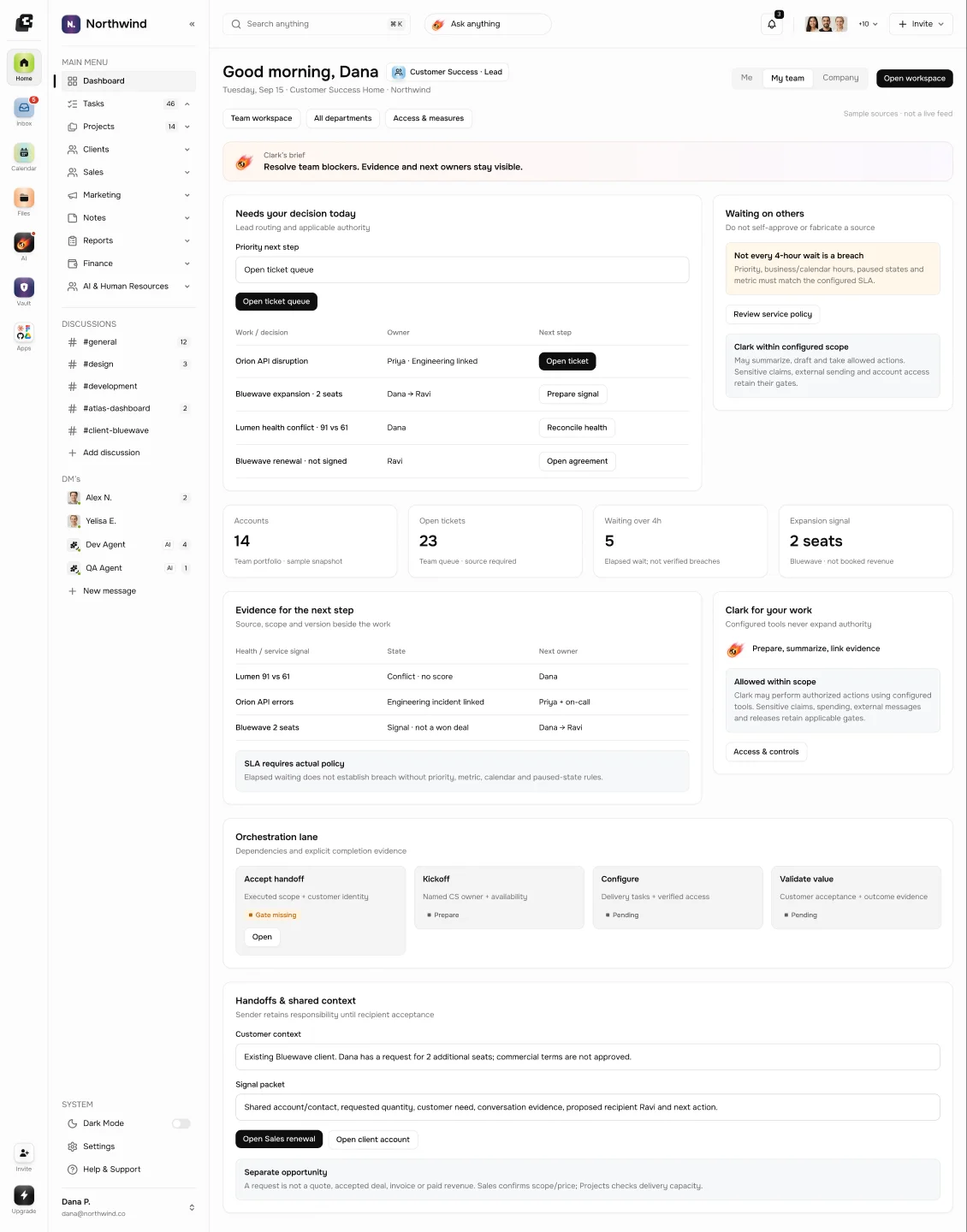This screenshot has width=967, height=1232.
Task: Open Apps in the left rail
Action: coord(24,337)
